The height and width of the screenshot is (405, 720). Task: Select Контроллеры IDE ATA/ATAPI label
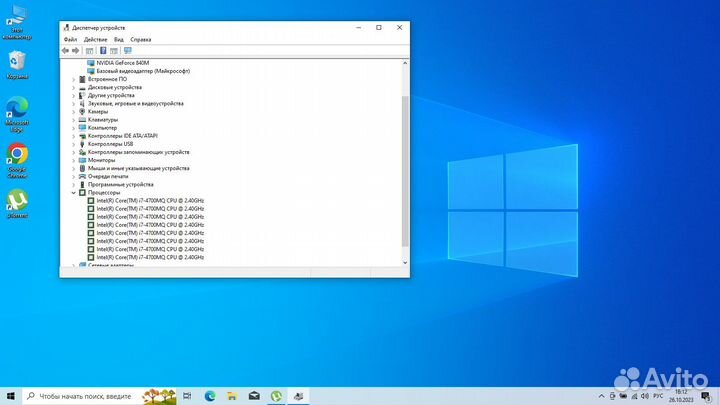click(123, 136)
